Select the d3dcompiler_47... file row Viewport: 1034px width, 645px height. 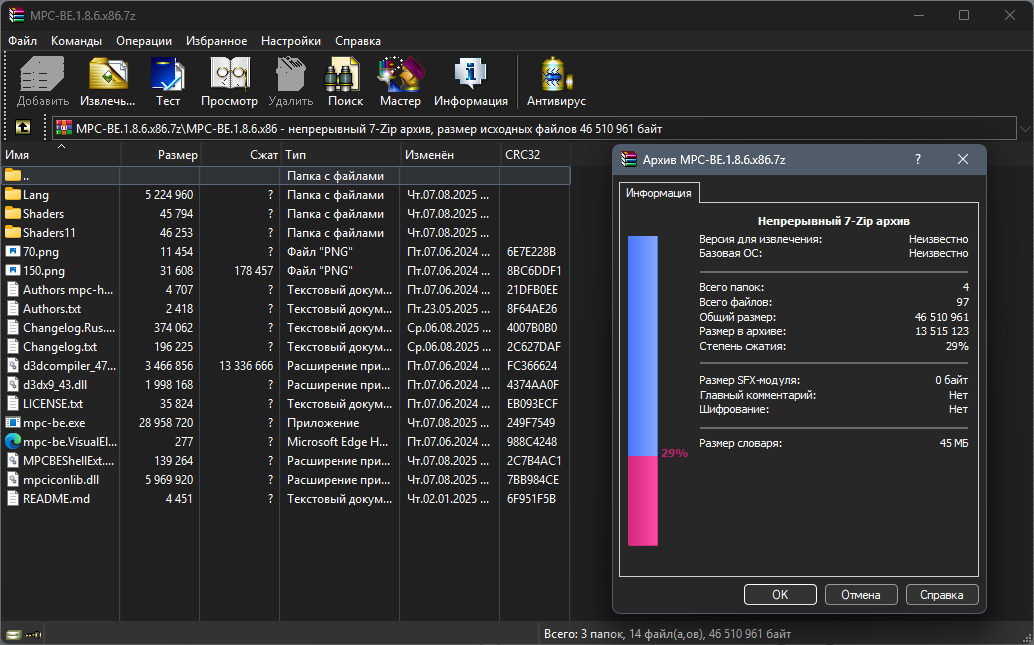pyautogui.click(x=285, y=365)
